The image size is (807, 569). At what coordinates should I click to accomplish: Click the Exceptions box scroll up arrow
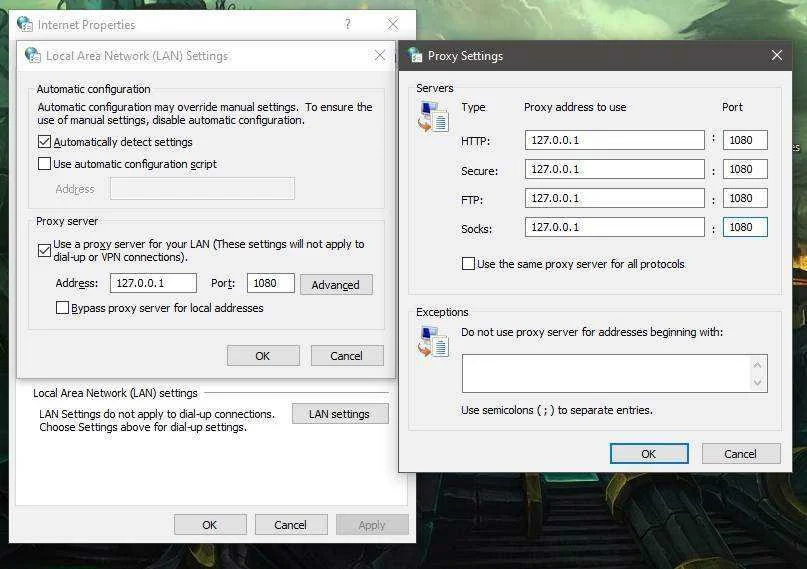(x=757, y=365)
